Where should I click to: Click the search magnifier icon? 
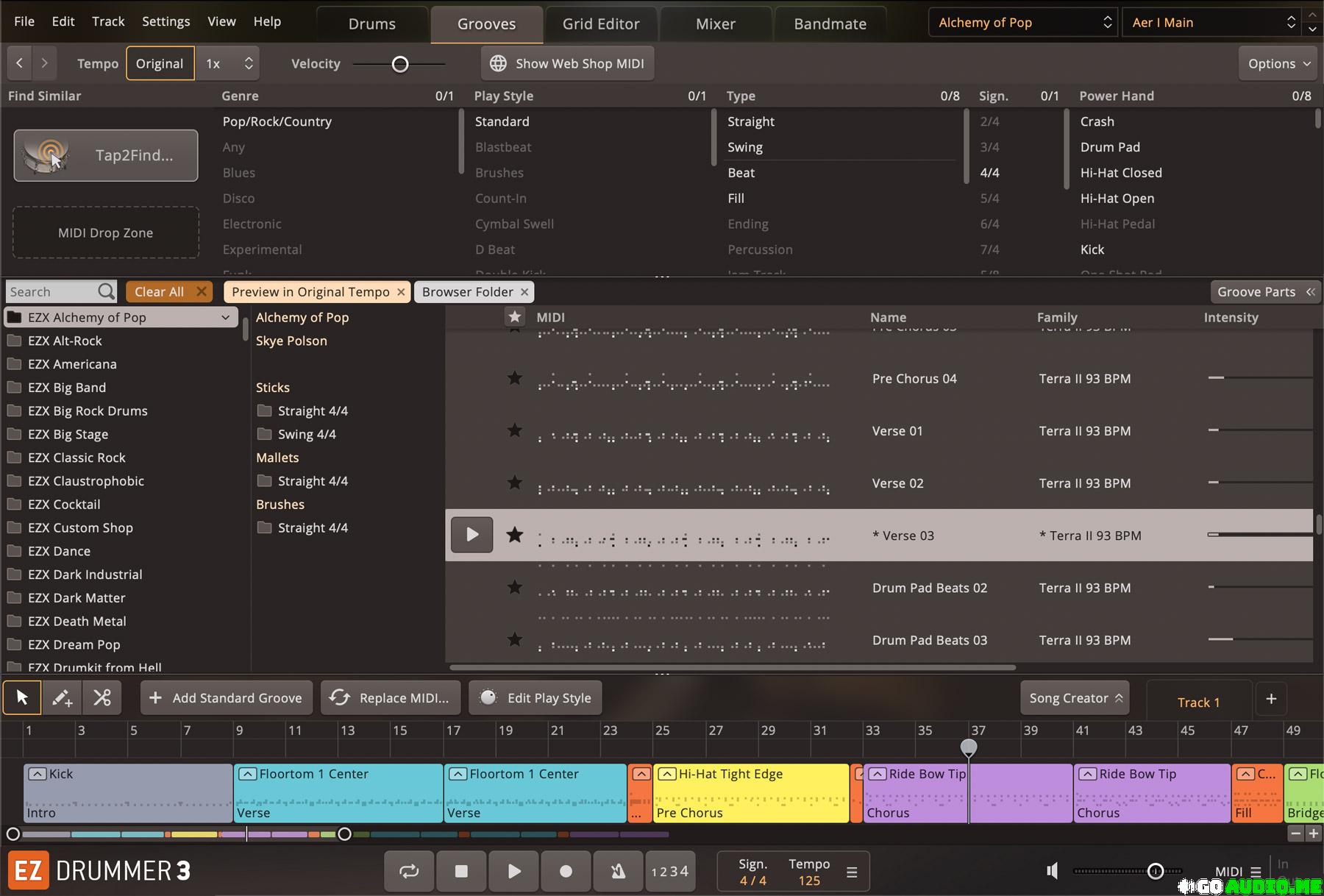(x=107, y=292)
